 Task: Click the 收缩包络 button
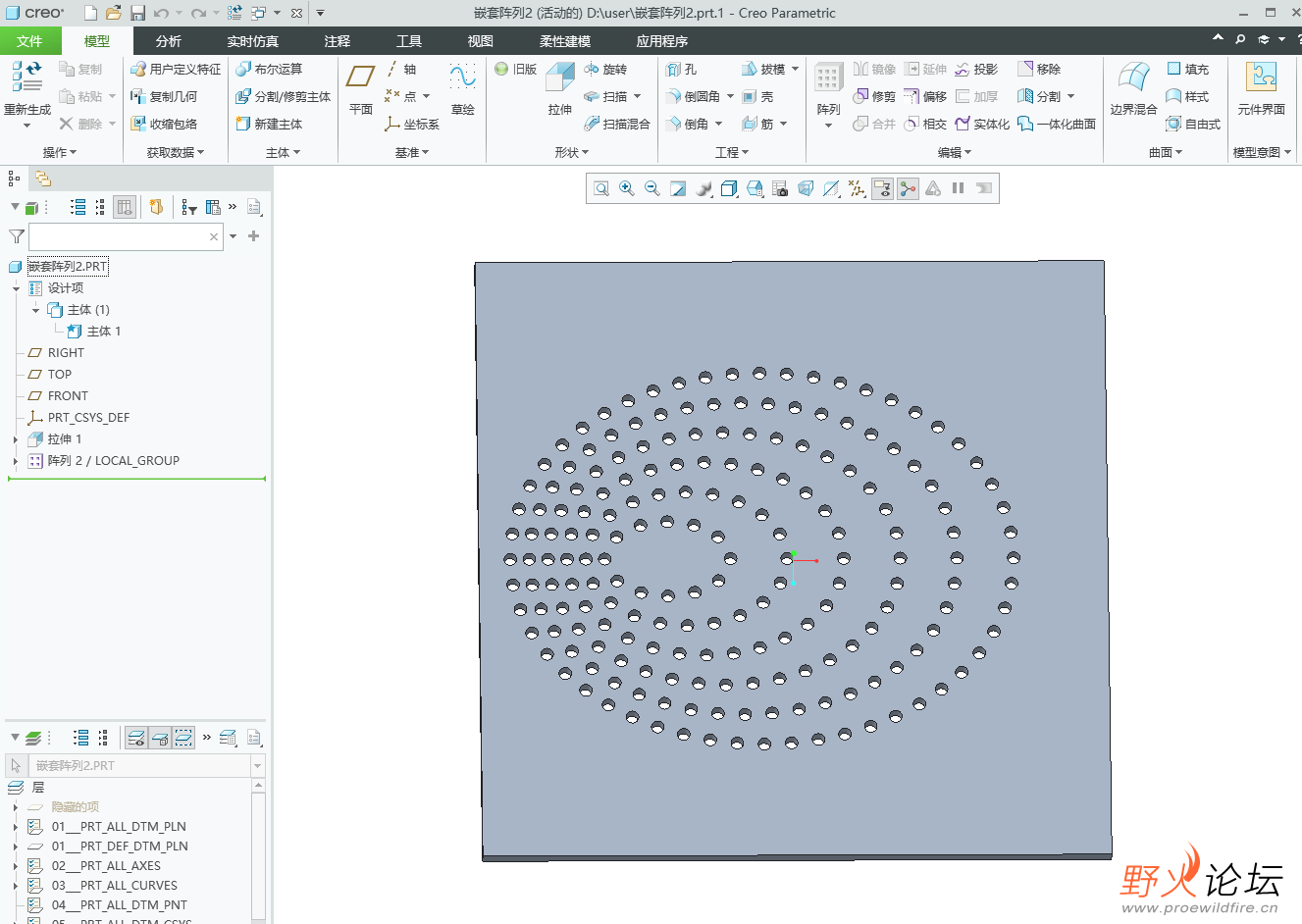click(x=164, y=124)
